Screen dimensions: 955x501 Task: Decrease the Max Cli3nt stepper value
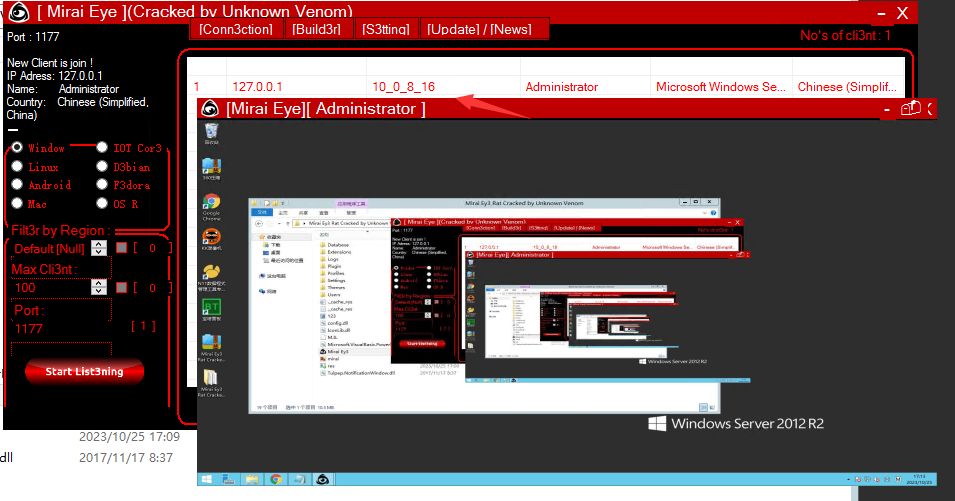(x=99, y=291)
